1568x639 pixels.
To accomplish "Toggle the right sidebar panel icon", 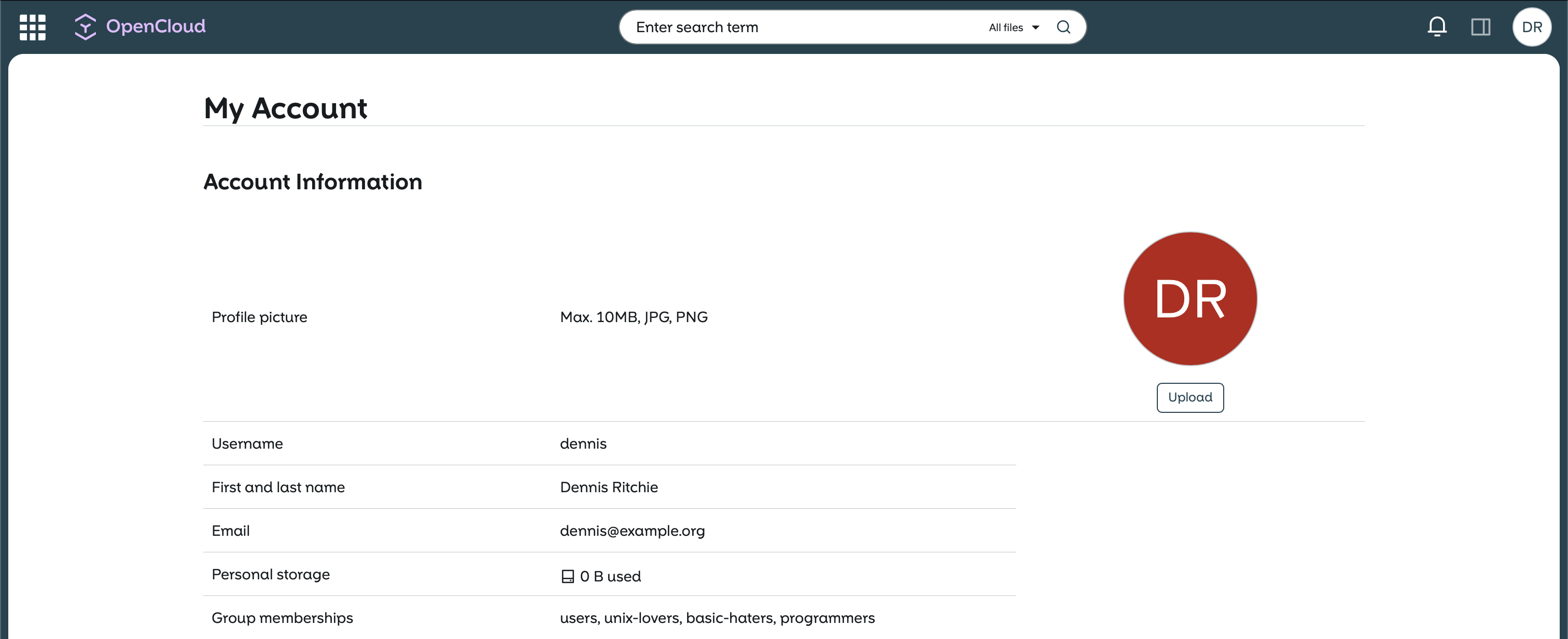I will (x=1480, y=27).
